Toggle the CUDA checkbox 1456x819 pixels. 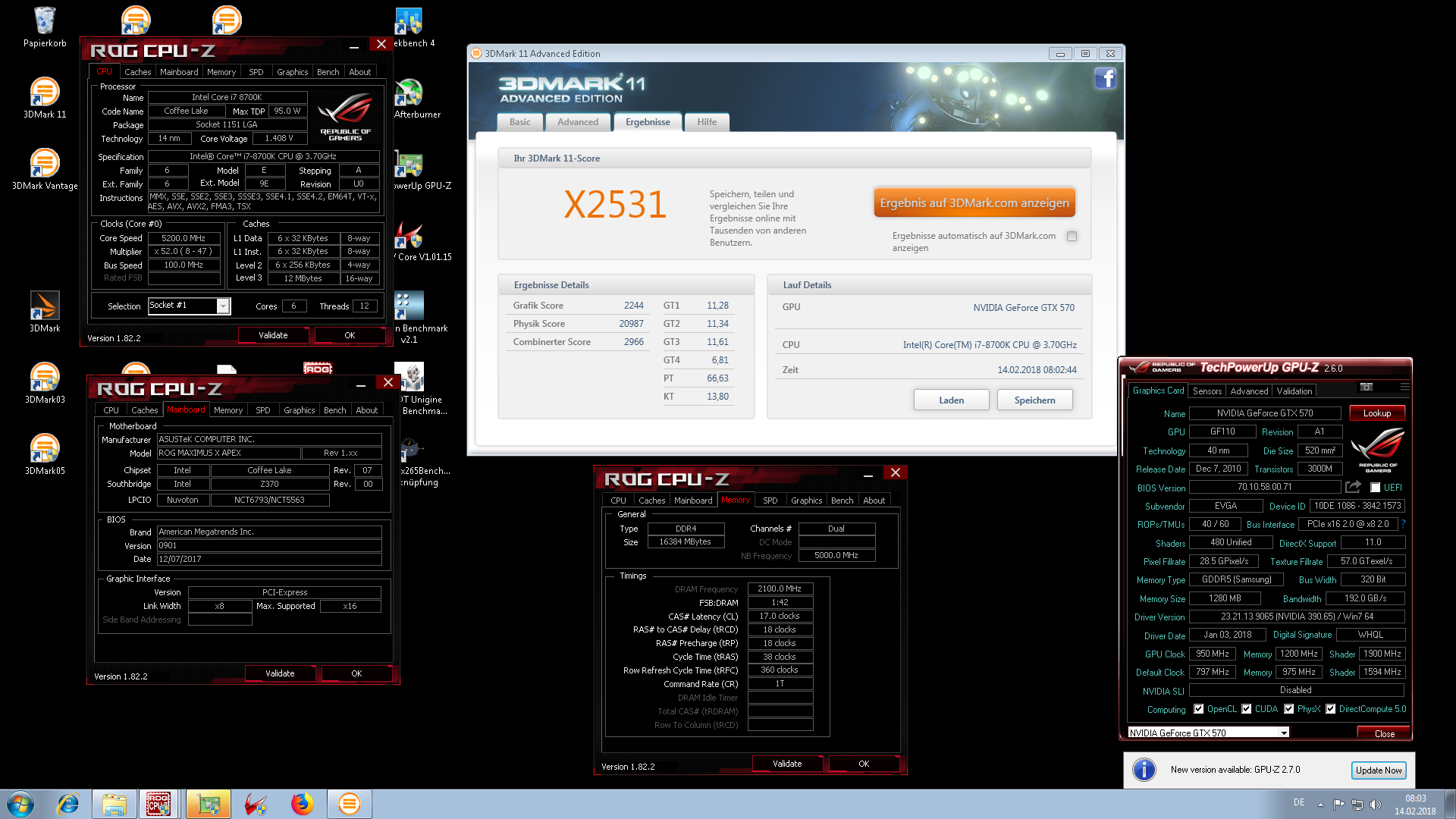1247,709
